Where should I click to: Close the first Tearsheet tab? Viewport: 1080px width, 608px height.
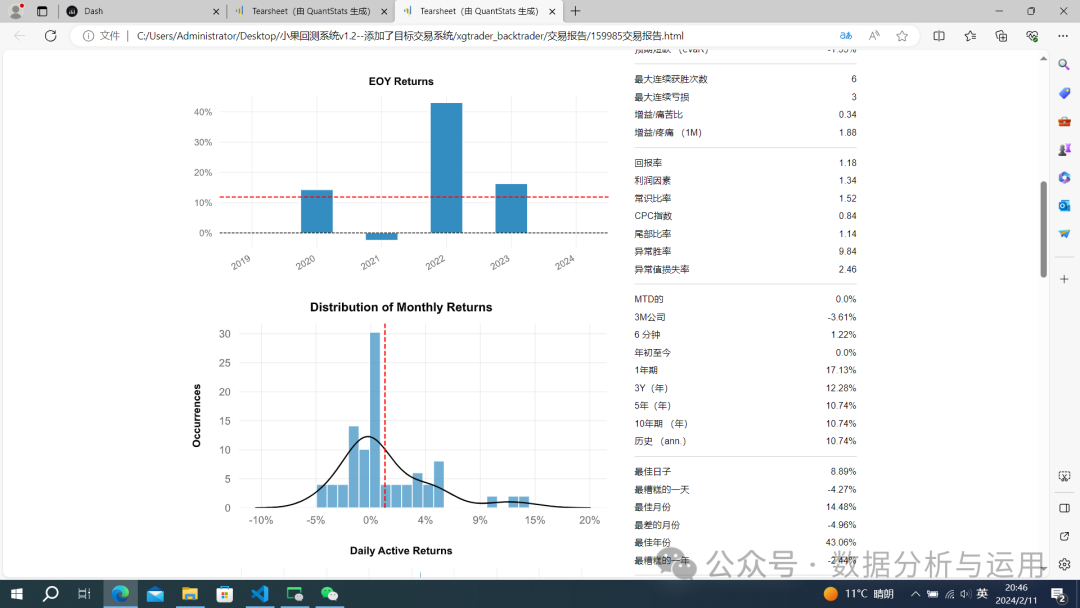[384, 12]
